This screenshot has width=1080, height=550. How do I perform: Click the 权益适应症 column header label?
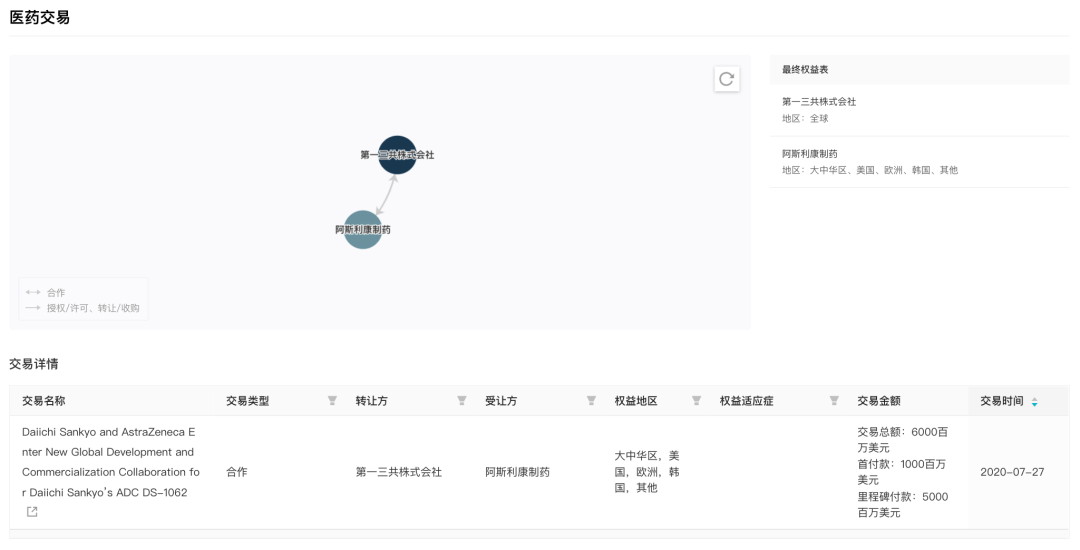[x=747, y=401]
